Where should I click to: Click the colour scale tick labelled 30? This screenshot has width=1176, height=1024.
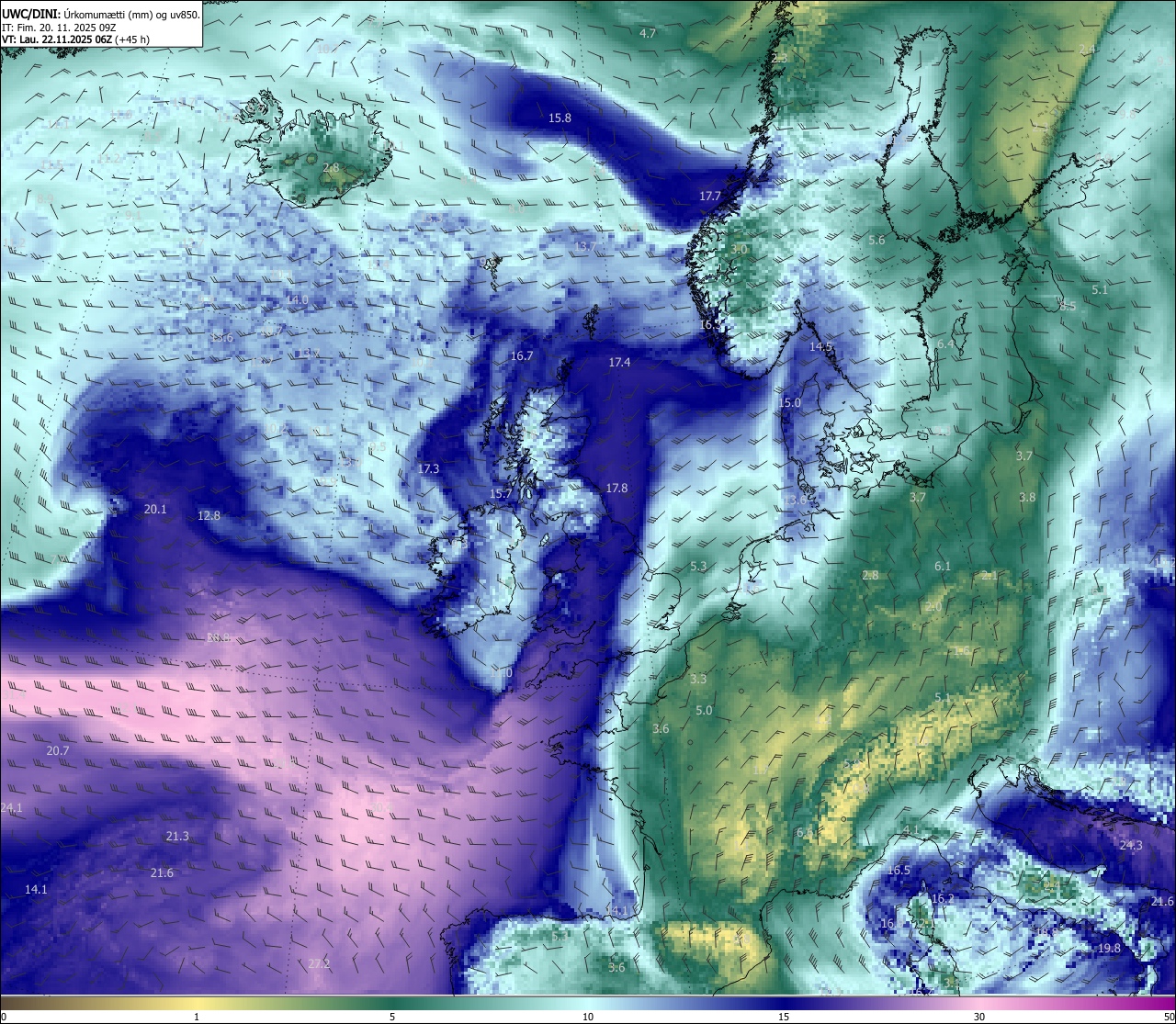[979, 1017]
